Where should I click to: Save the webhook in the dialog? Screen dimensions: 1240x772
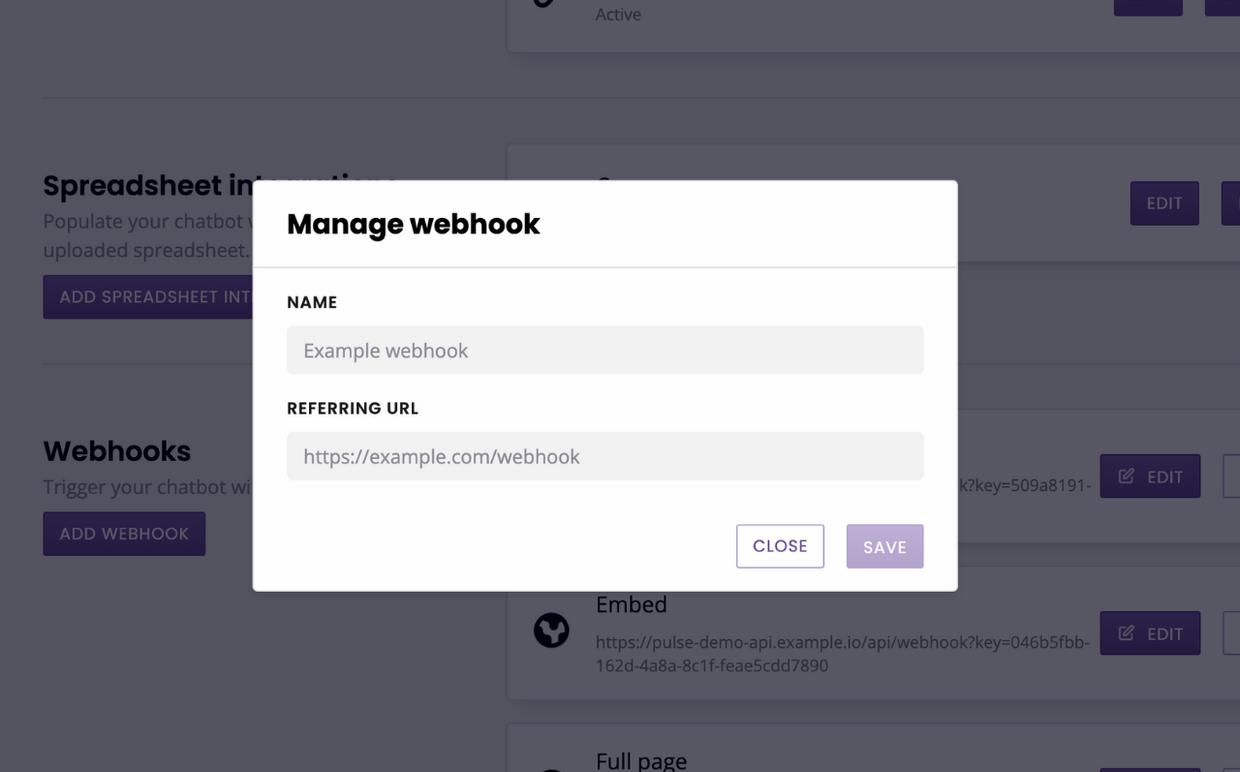[x=884, y=546]
